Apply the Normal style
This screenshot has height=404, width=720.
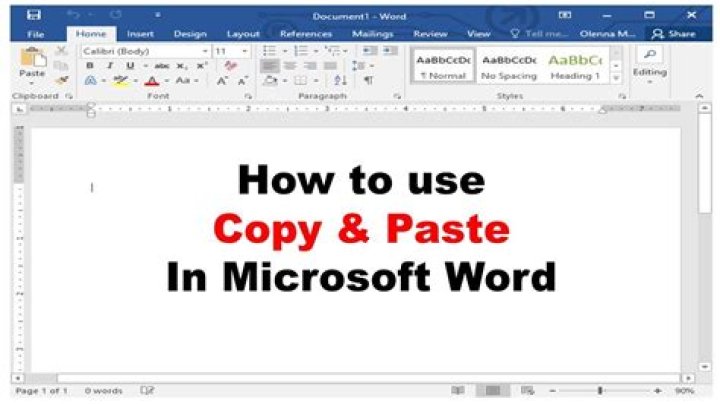pyautogui.click(x=443, y=66)
